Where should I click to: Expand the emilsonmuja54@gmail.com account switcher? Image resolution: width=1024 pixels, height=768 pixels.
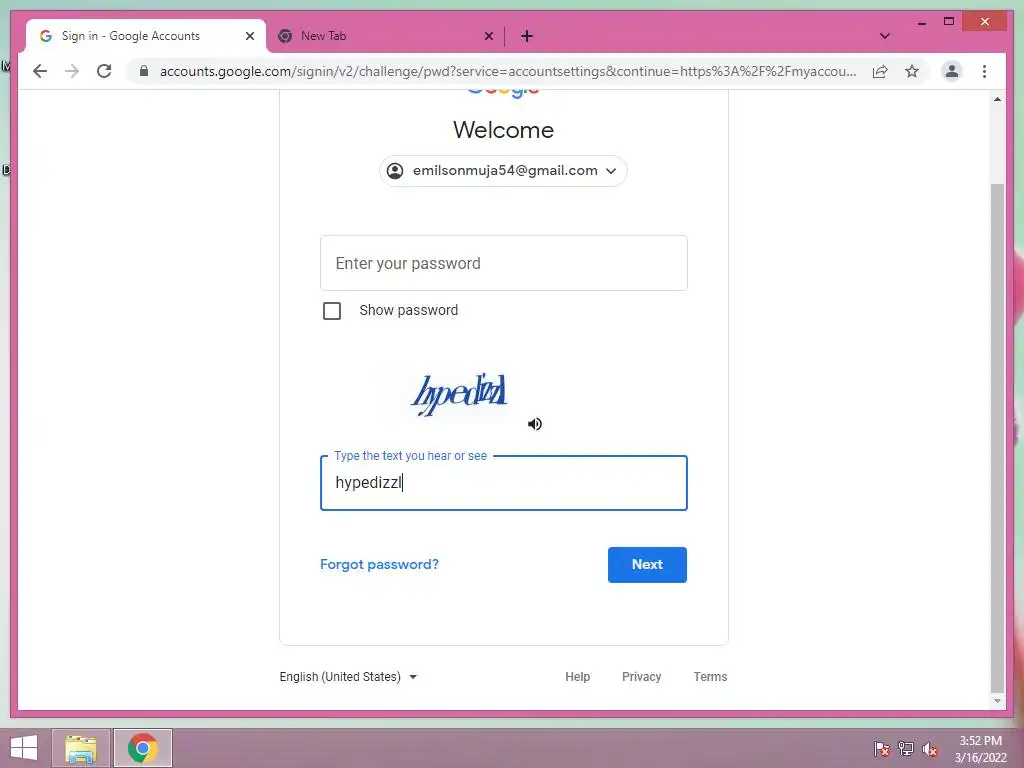click(504, 171)
